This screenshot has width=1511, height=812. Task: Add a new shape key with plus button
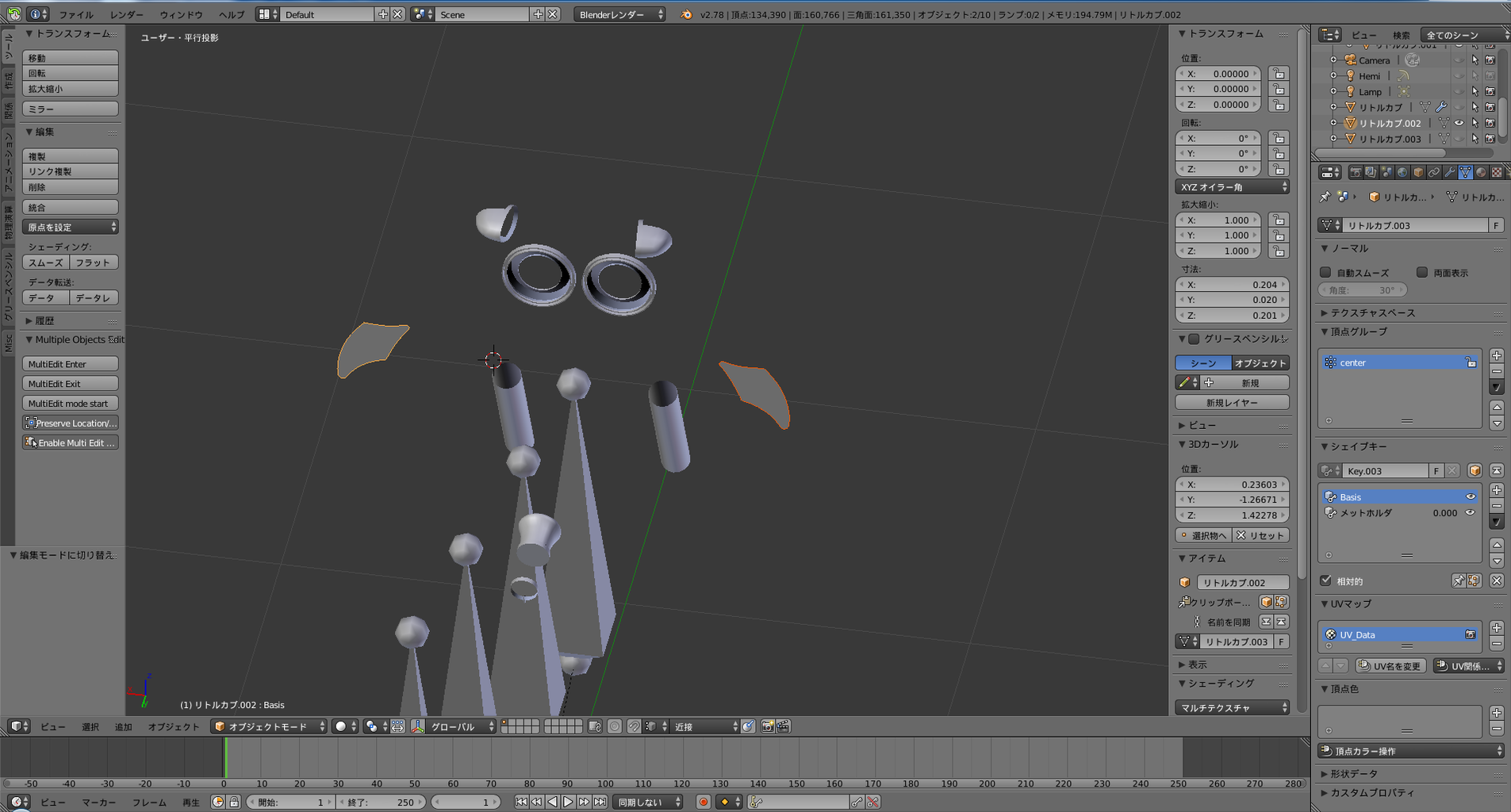coord(1497,490)
